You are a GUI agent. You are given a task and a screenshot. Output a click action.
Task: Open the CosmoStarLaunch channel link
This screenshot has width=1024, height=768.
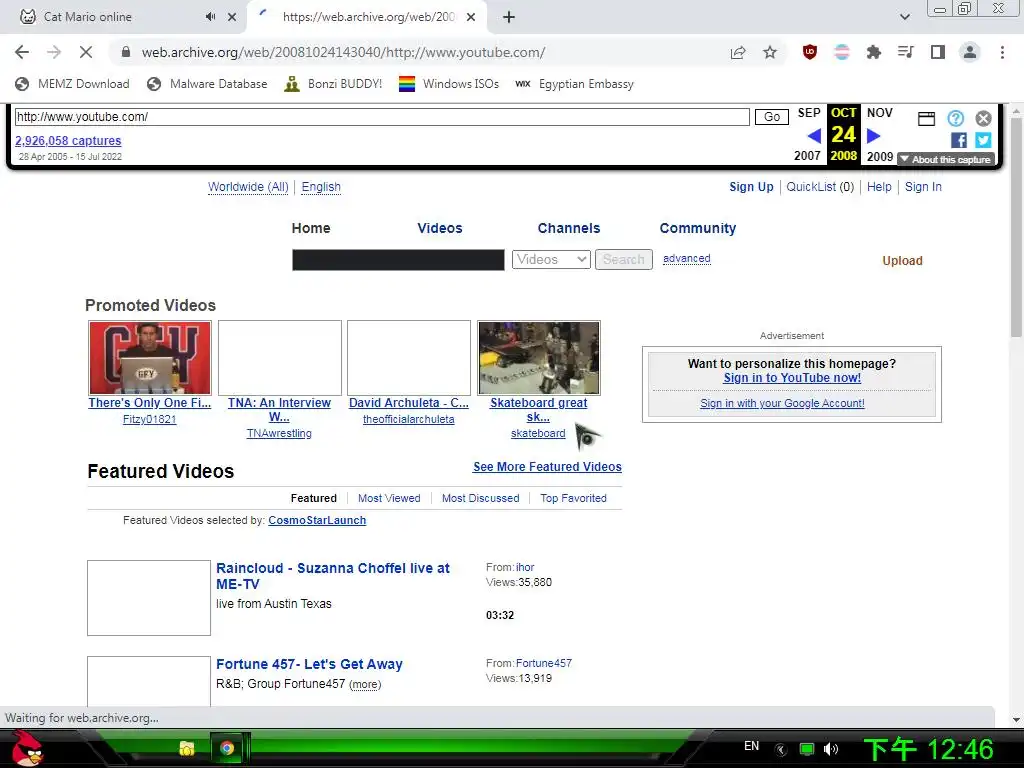coord(317,520)
